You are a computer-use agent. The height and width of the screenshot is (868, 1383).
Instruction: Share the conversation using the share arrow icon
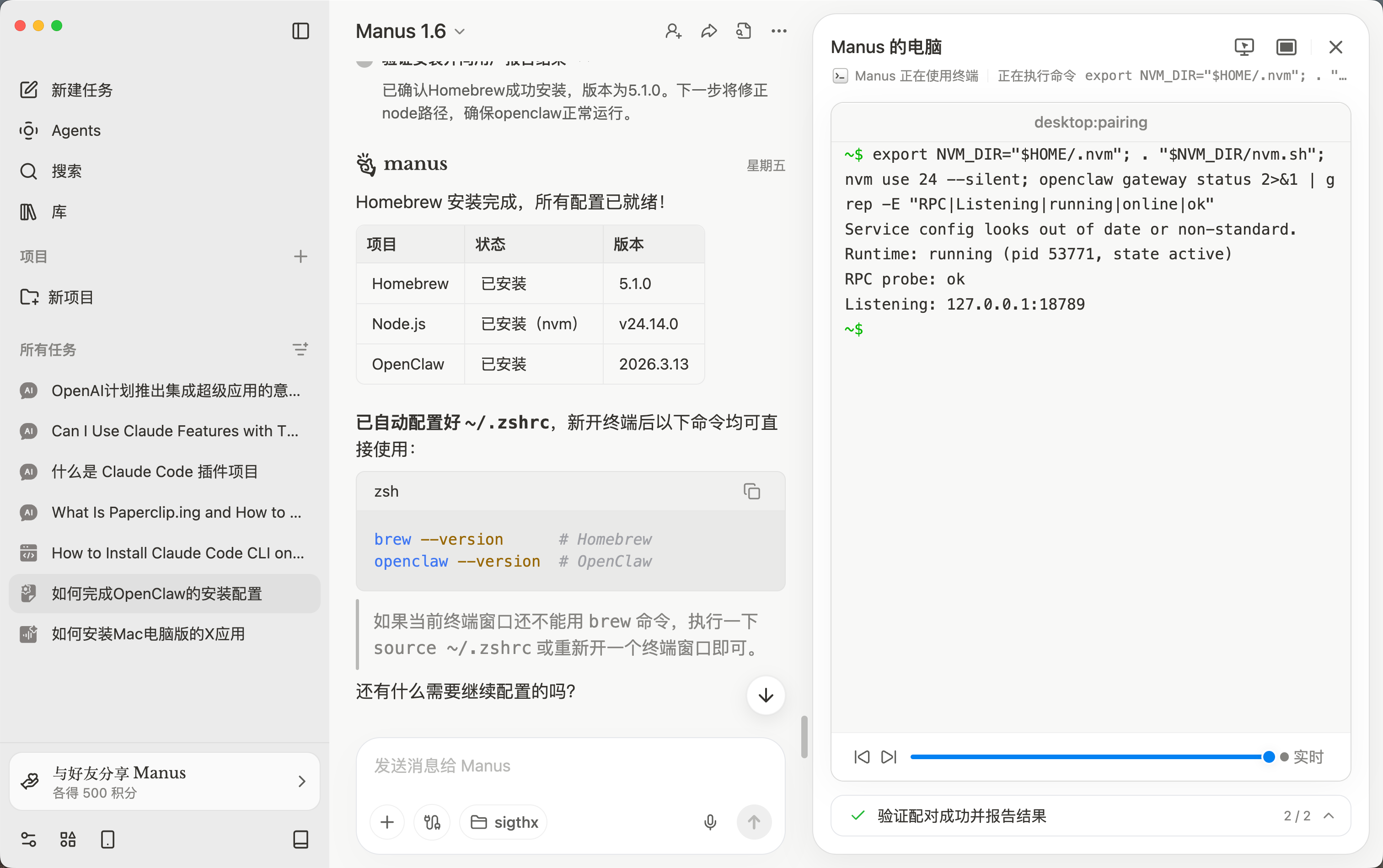pyautogui.click(x=708, y=31)
